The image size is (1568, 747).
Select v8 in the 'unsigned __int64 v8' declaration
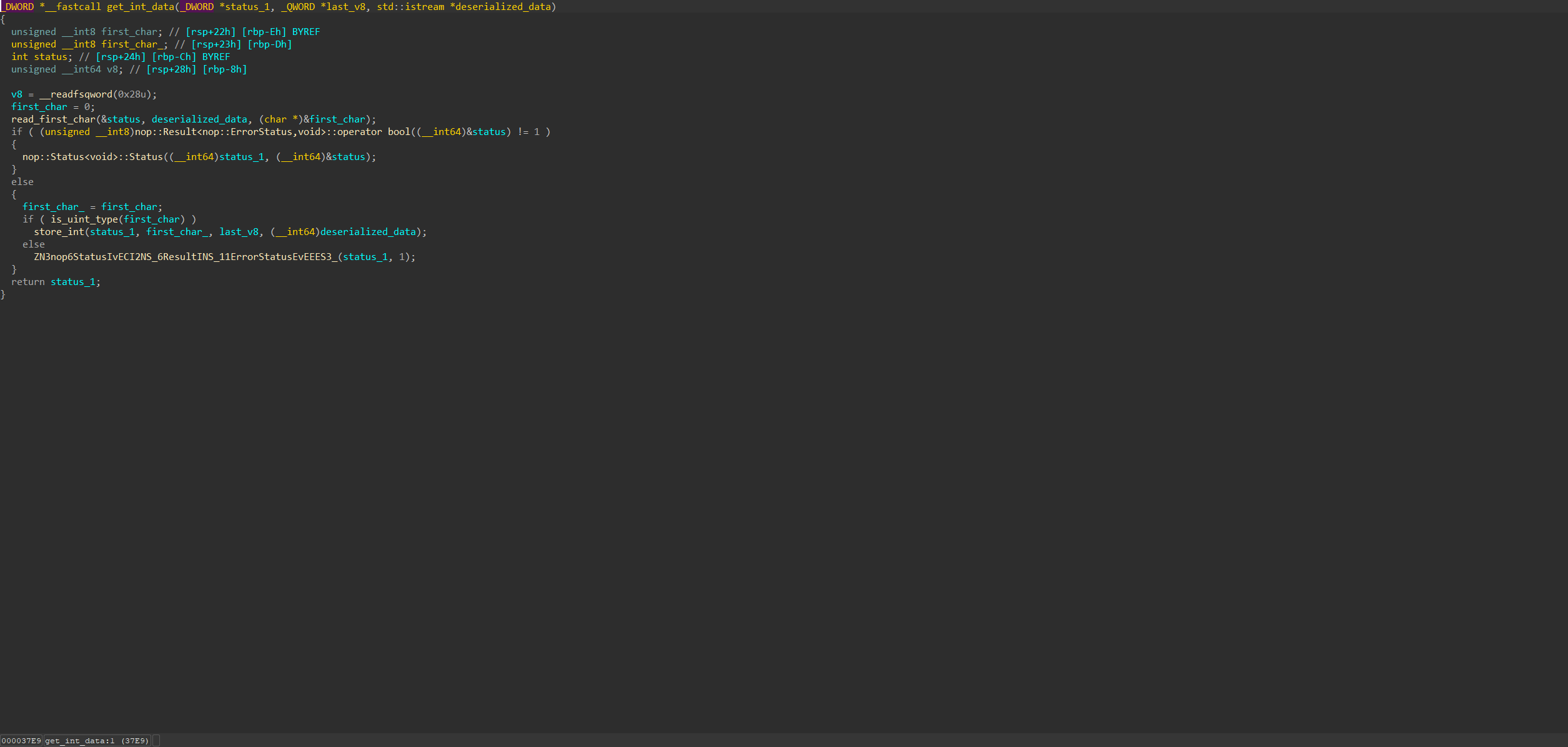(112, 69)
